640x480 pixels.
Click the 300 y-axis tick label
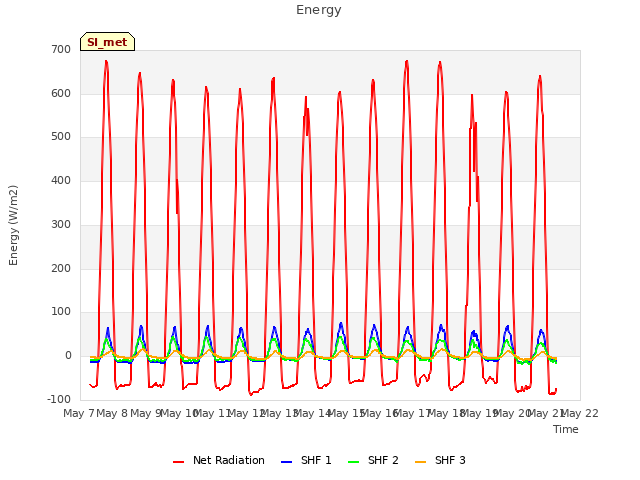tap(61, 224)
